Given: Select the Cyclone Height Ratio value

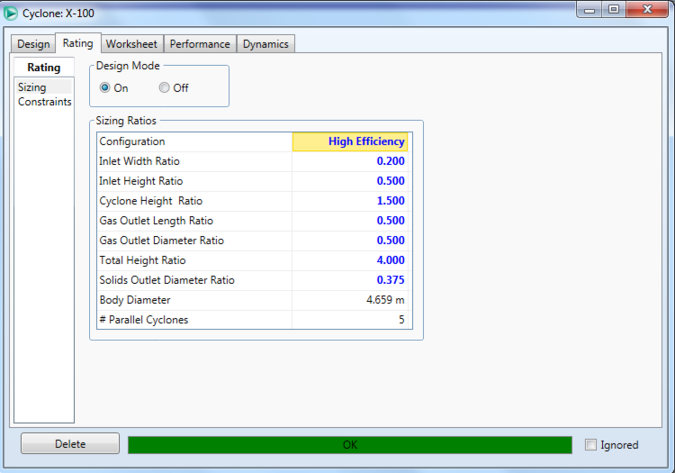Looking at the screenshot, I should [350, 201].
